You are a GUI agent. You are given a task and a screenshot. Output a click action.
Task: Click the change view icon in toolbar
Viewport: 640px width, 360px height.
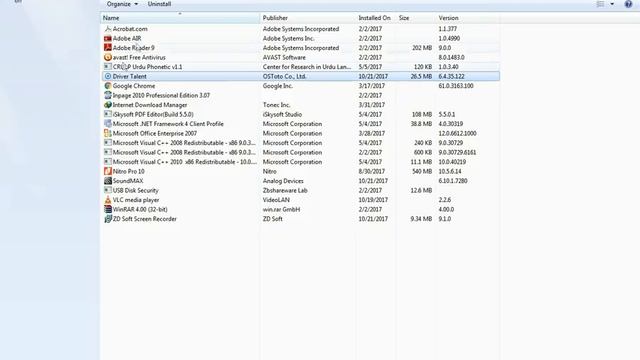600,4
